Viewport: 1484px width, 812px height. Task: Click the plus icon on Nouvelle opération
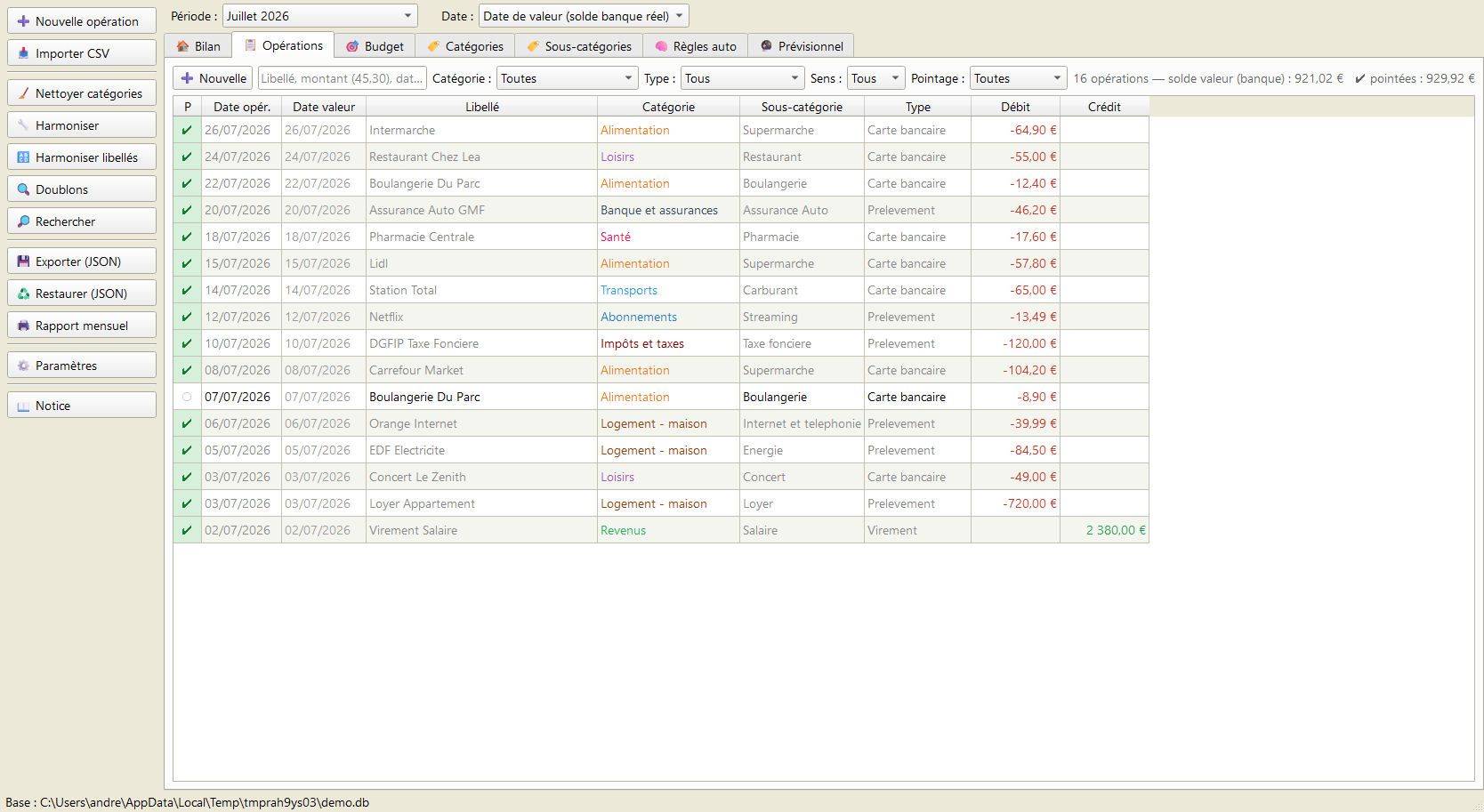tap(23, 21)
